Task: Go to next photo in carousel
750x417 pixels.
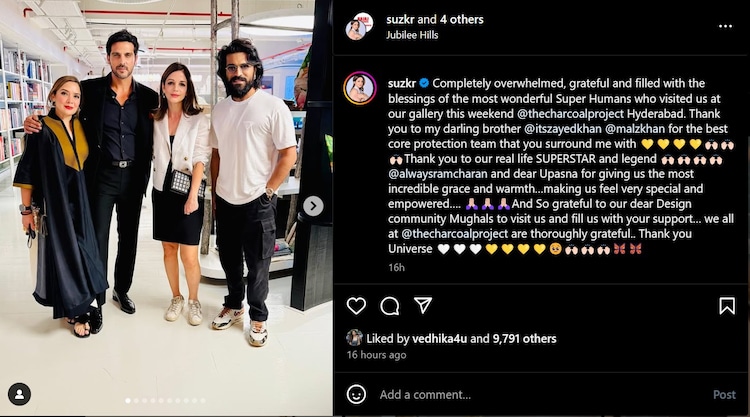Action: pos(313,206)
